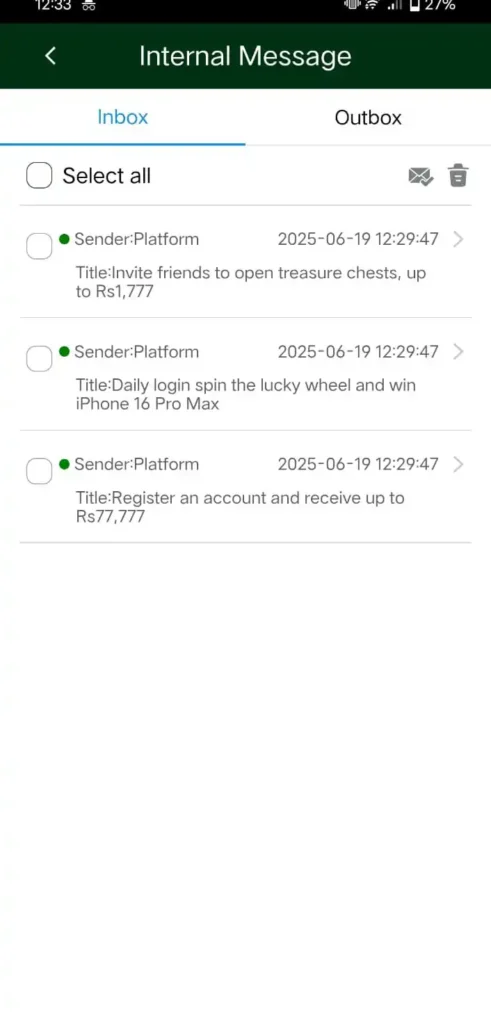Click the trash delete icon

click(x=458, y=176)
